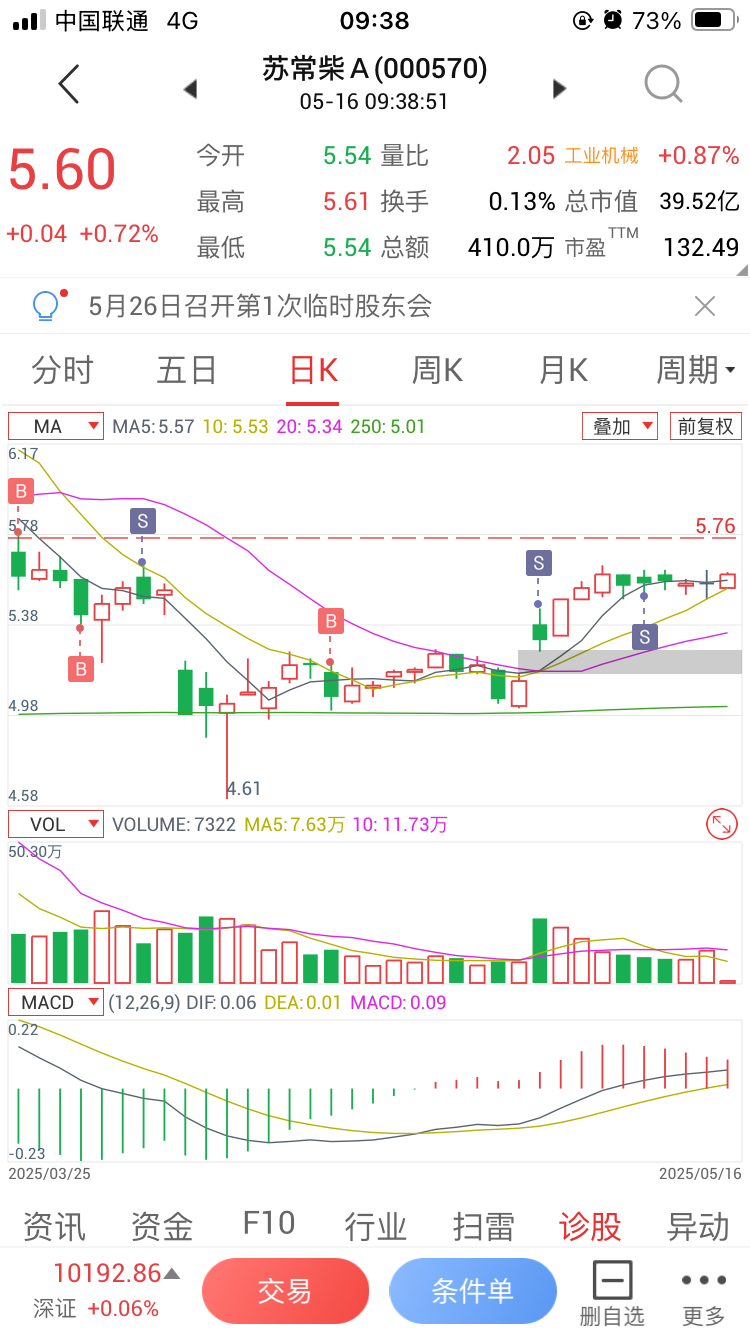Switch to 月K monthly chart tab
Image resolution: width=750 pixels, height=1334 pixels.
click(563, 371)
